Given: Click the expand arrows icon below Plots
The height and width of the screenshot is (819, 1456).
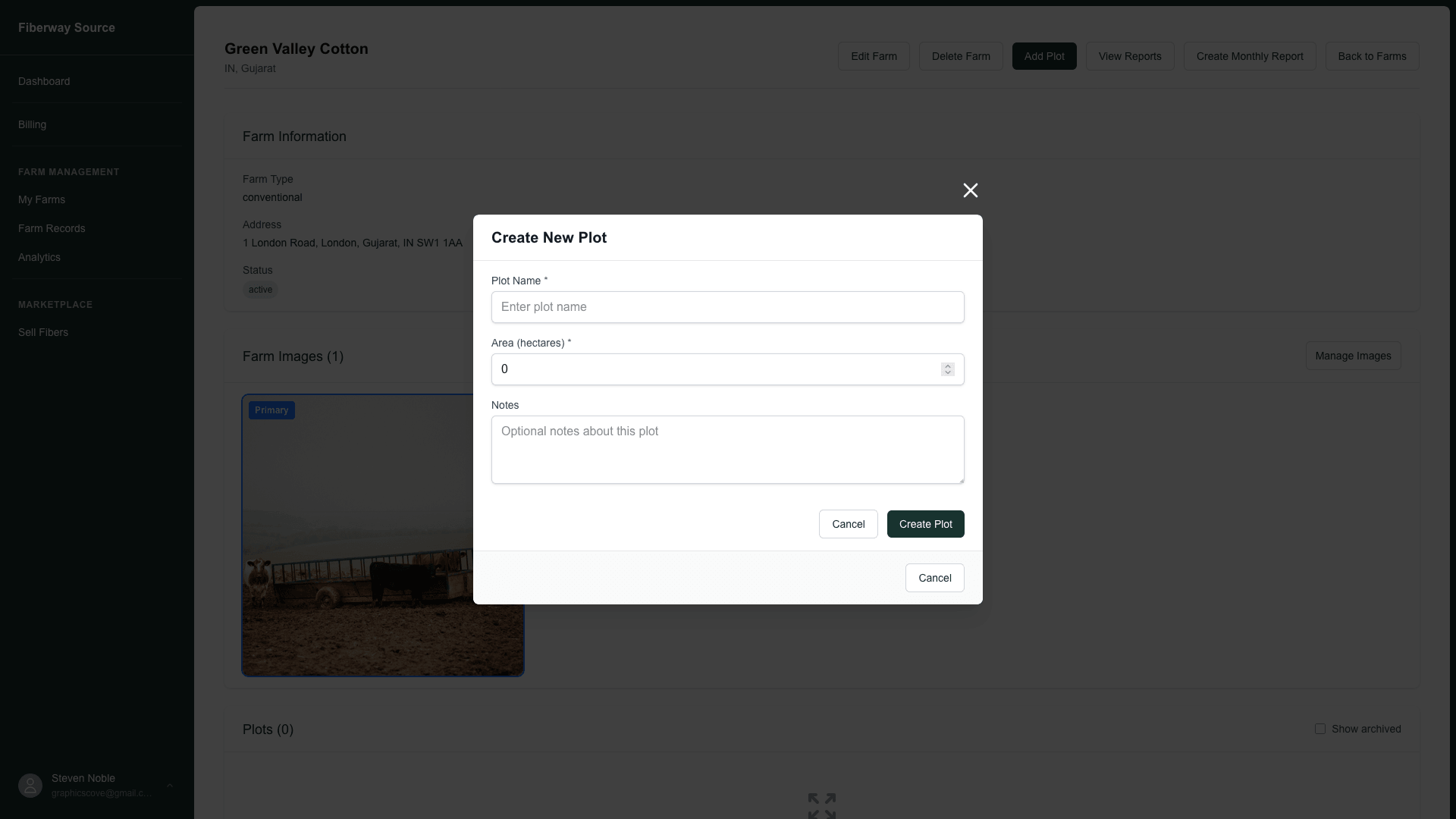Looking at the screenshot, I should click(822, 806).
